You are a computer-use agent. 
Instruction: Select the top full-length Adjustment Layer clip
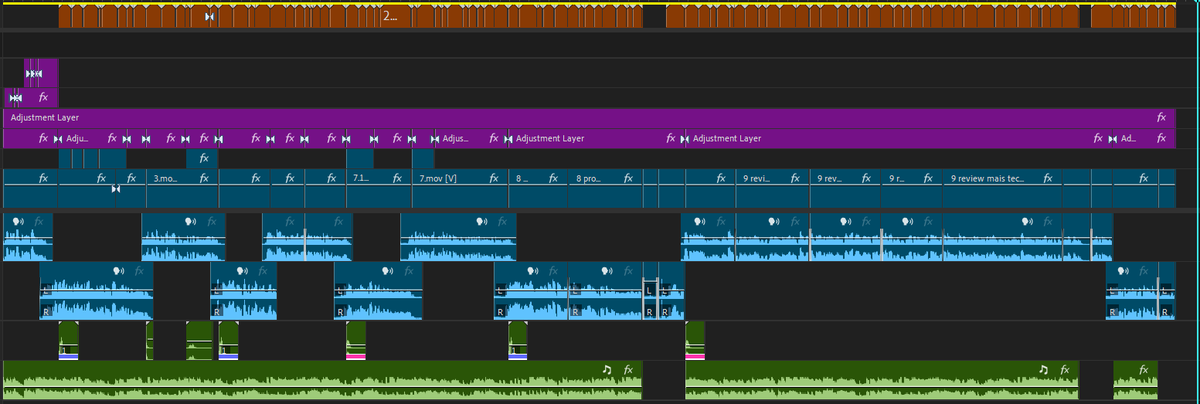[588, 118]
